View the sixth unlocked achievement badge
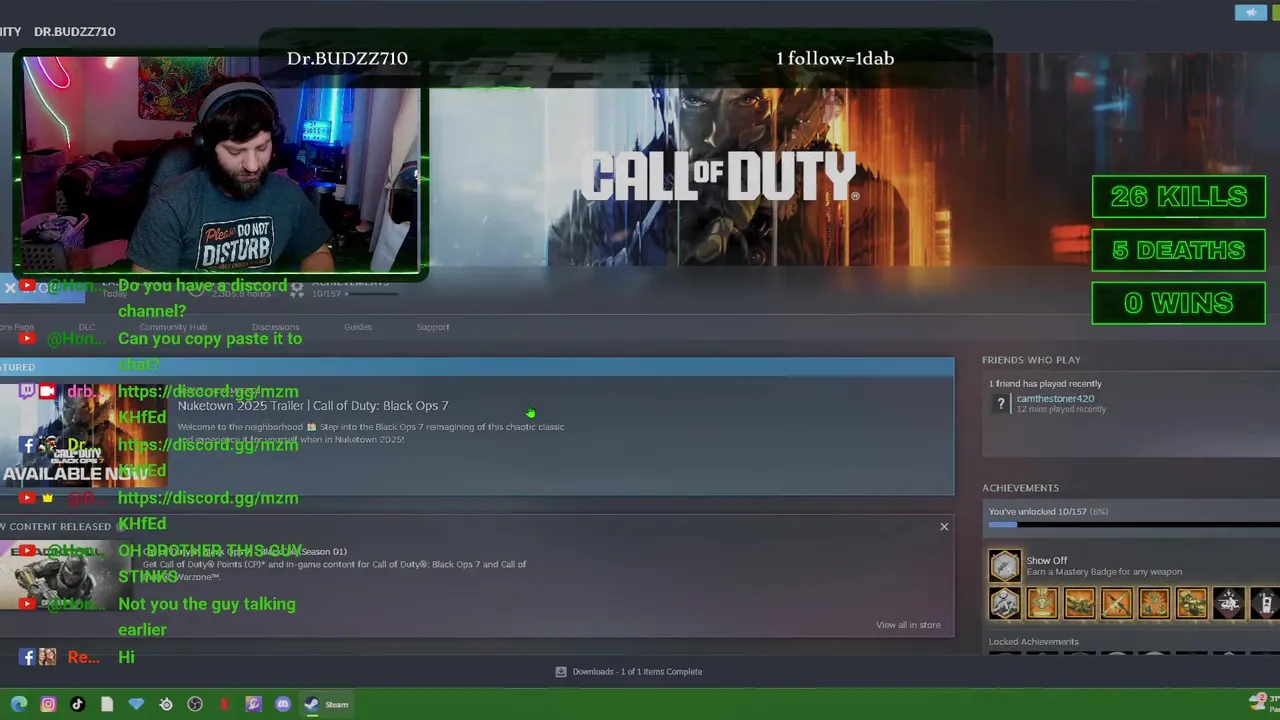The image size is (1280, 720). pos(1191,603)
